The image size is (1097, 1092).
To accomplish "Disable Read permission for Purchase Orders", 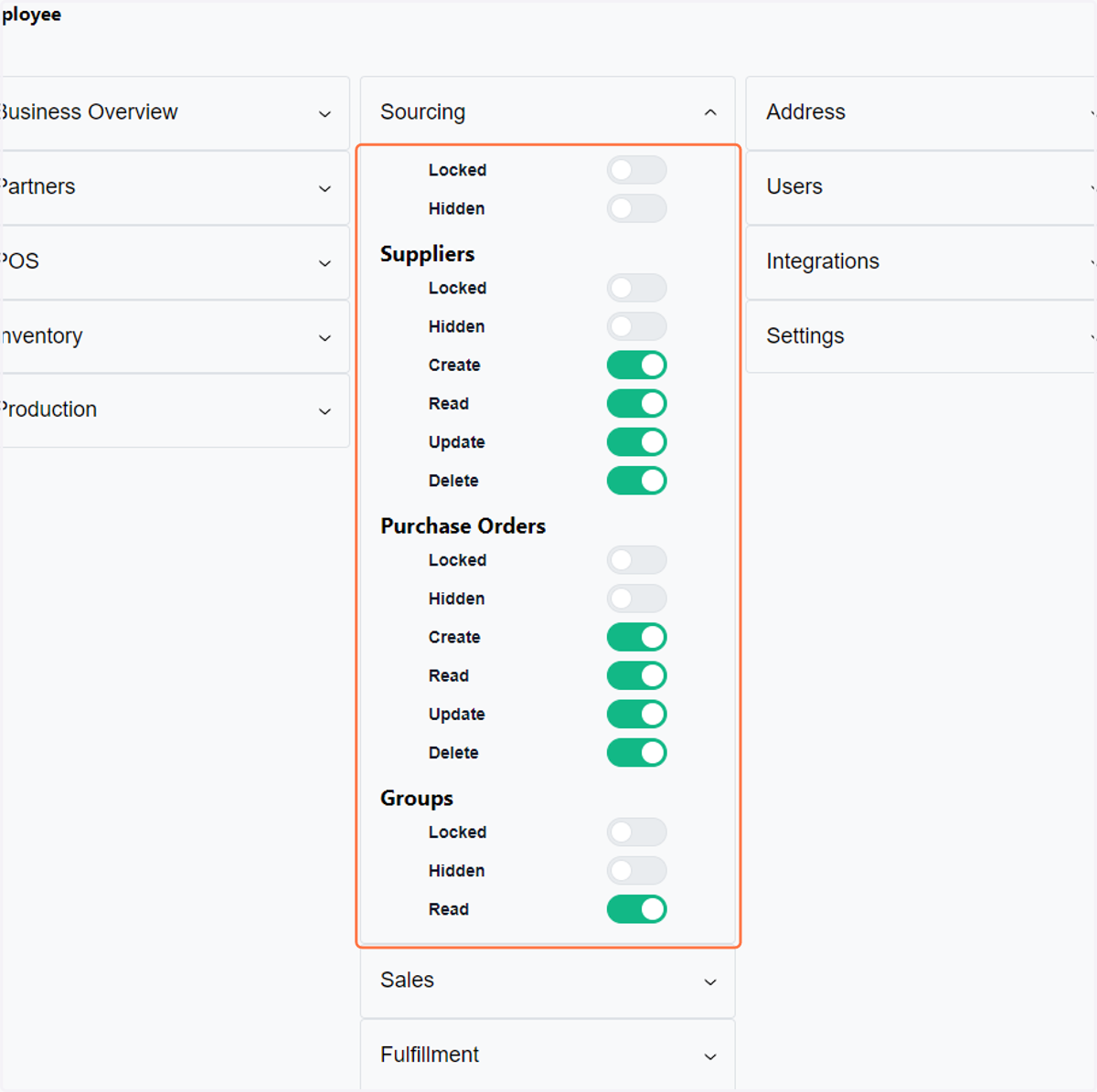I will [x=637, y=675].
